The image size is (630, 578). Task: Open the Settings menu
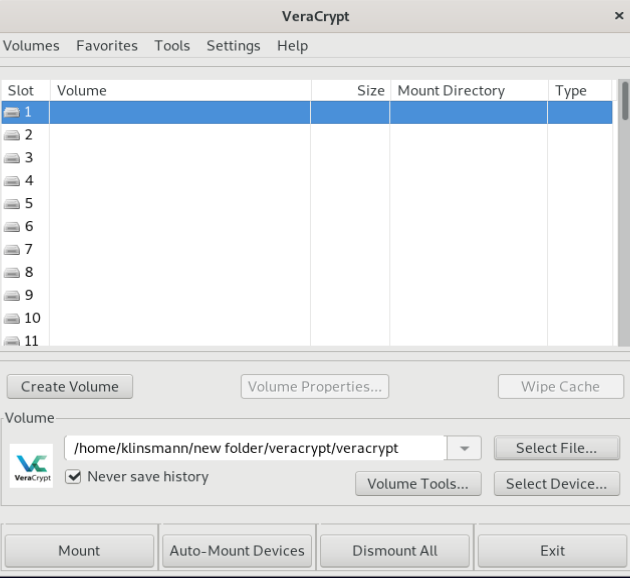click(233, 46)
